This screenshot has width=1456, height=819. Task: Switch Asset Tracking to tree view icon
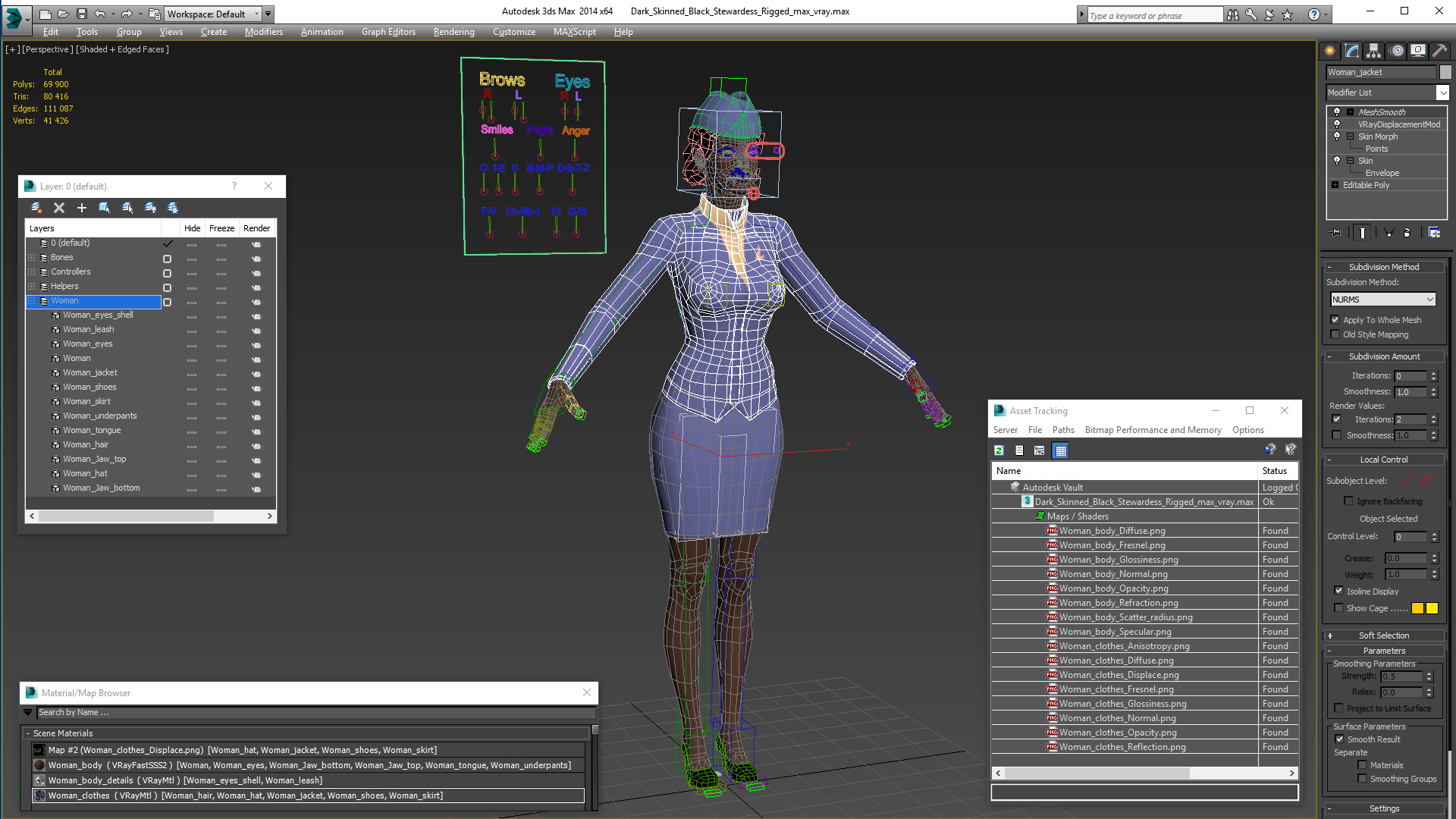click(1040, 450)
